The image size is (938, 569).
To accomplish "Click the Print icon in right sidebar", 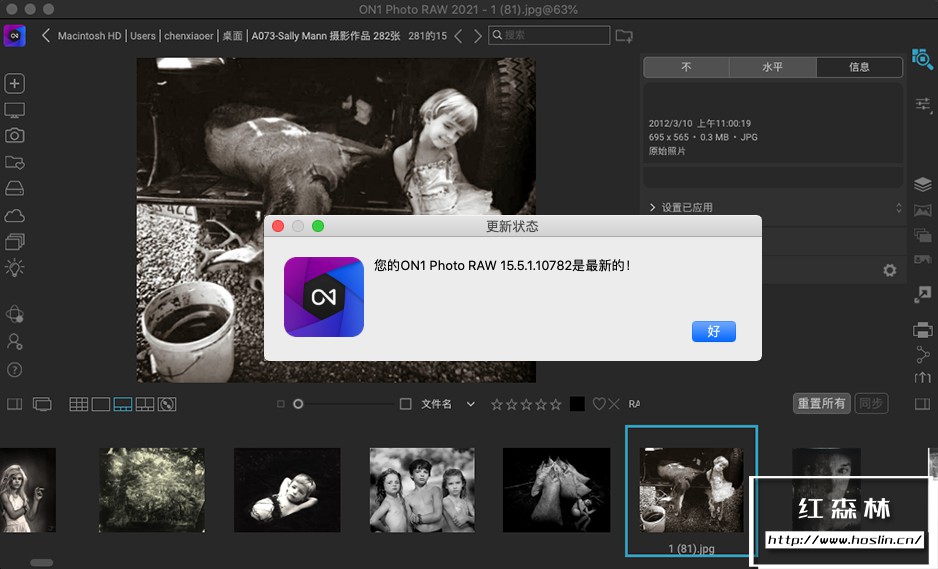I will coord(922,330).
